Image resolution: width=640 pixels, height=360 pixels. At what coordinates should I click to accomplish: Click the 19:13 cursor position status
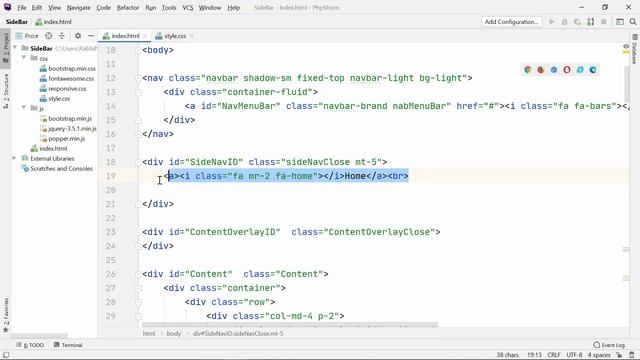point(534,355)
